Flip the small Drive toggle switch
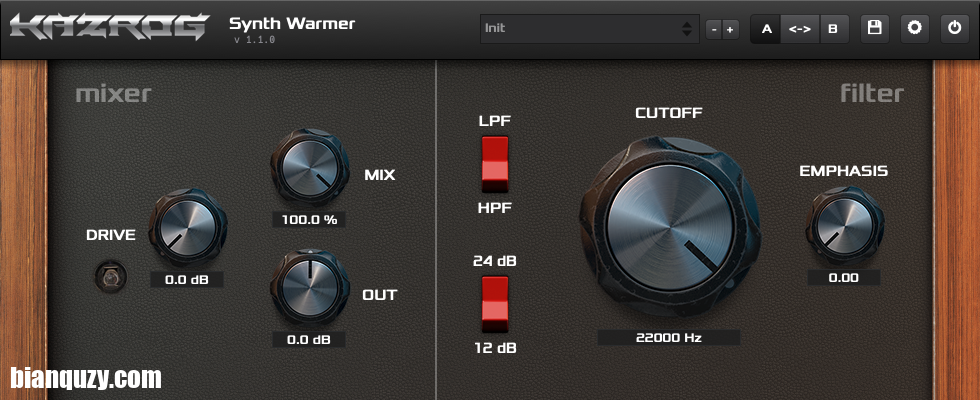This screenshot has height=400, width=980. 111,276
